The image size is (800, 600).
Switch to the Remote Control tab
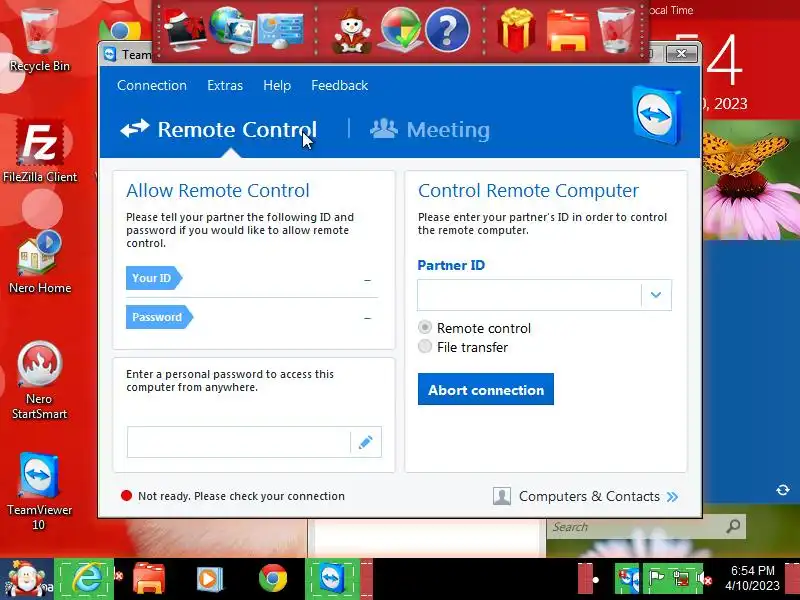coord(218,130)
